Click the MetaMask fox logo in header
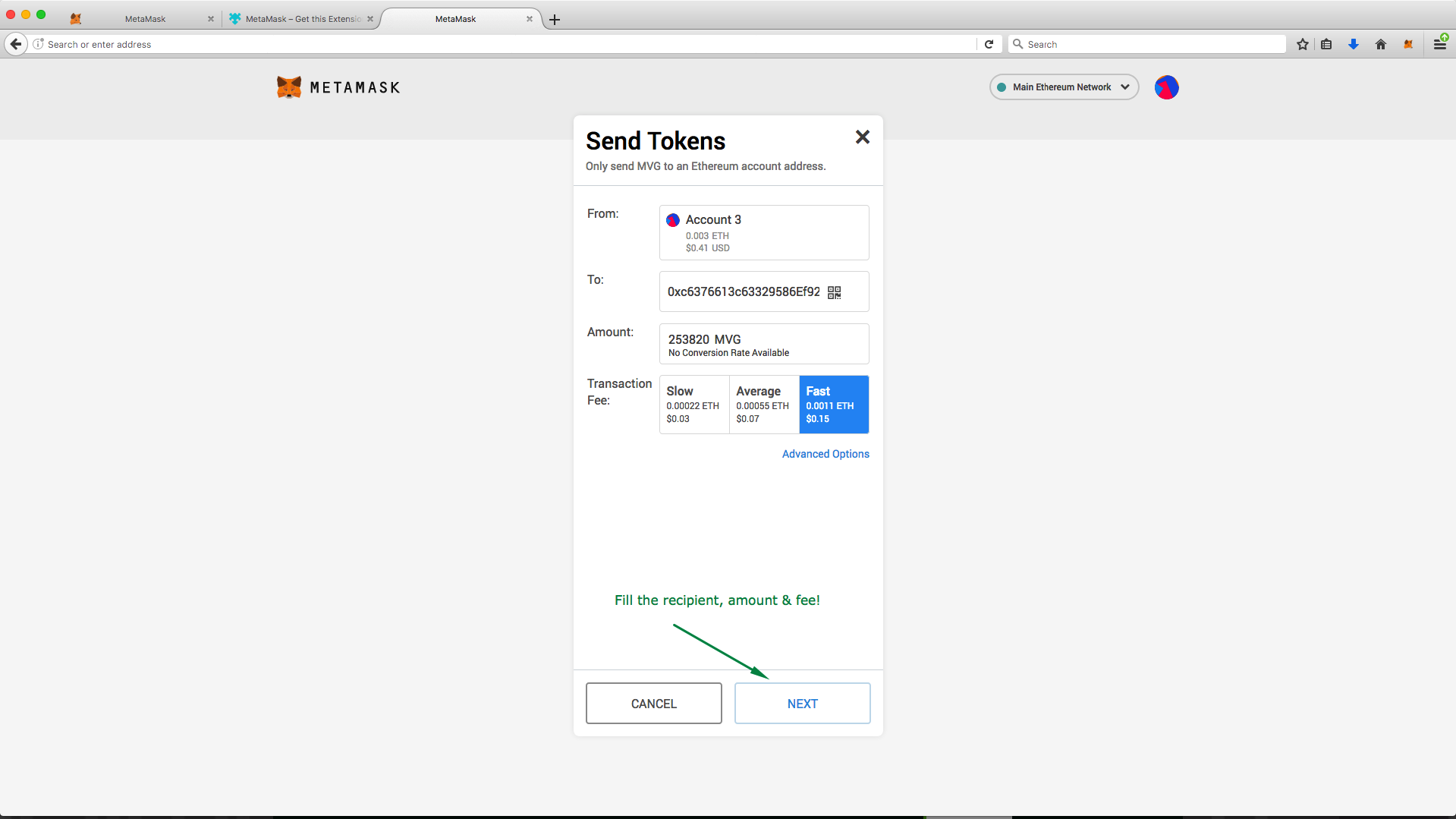The height and width of the screenshot is (819, 1456). tap(289, 87)
